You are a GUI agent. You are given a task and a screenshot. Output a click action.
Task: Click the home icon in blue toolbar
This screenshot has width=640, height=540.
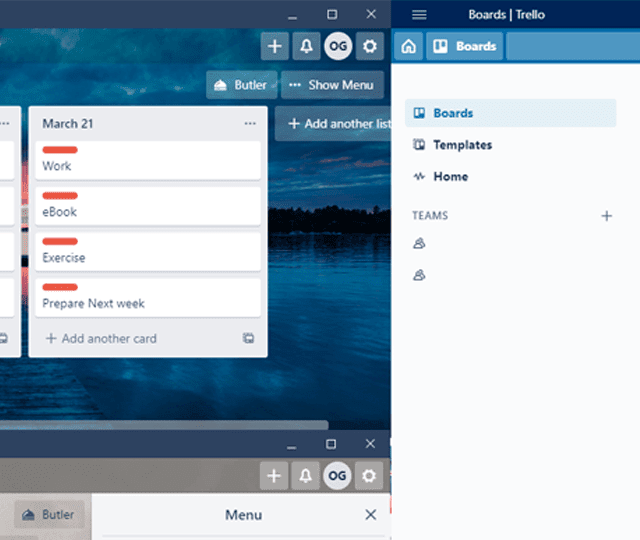point(409,46)
